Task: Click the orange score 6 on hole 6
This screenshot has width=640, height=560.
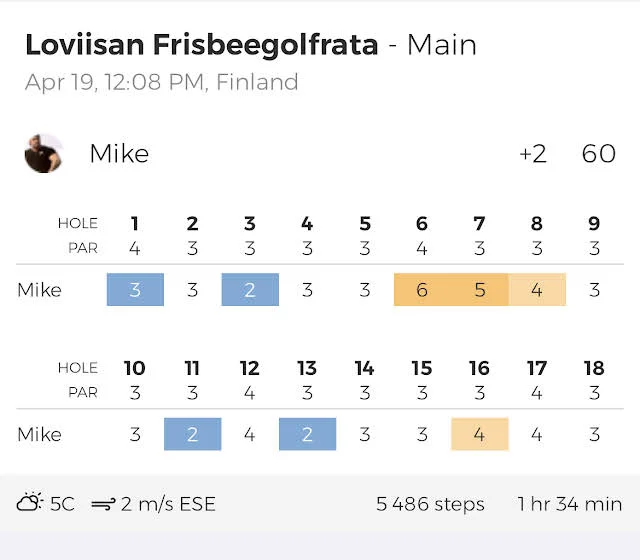Action: click(422, 290)
